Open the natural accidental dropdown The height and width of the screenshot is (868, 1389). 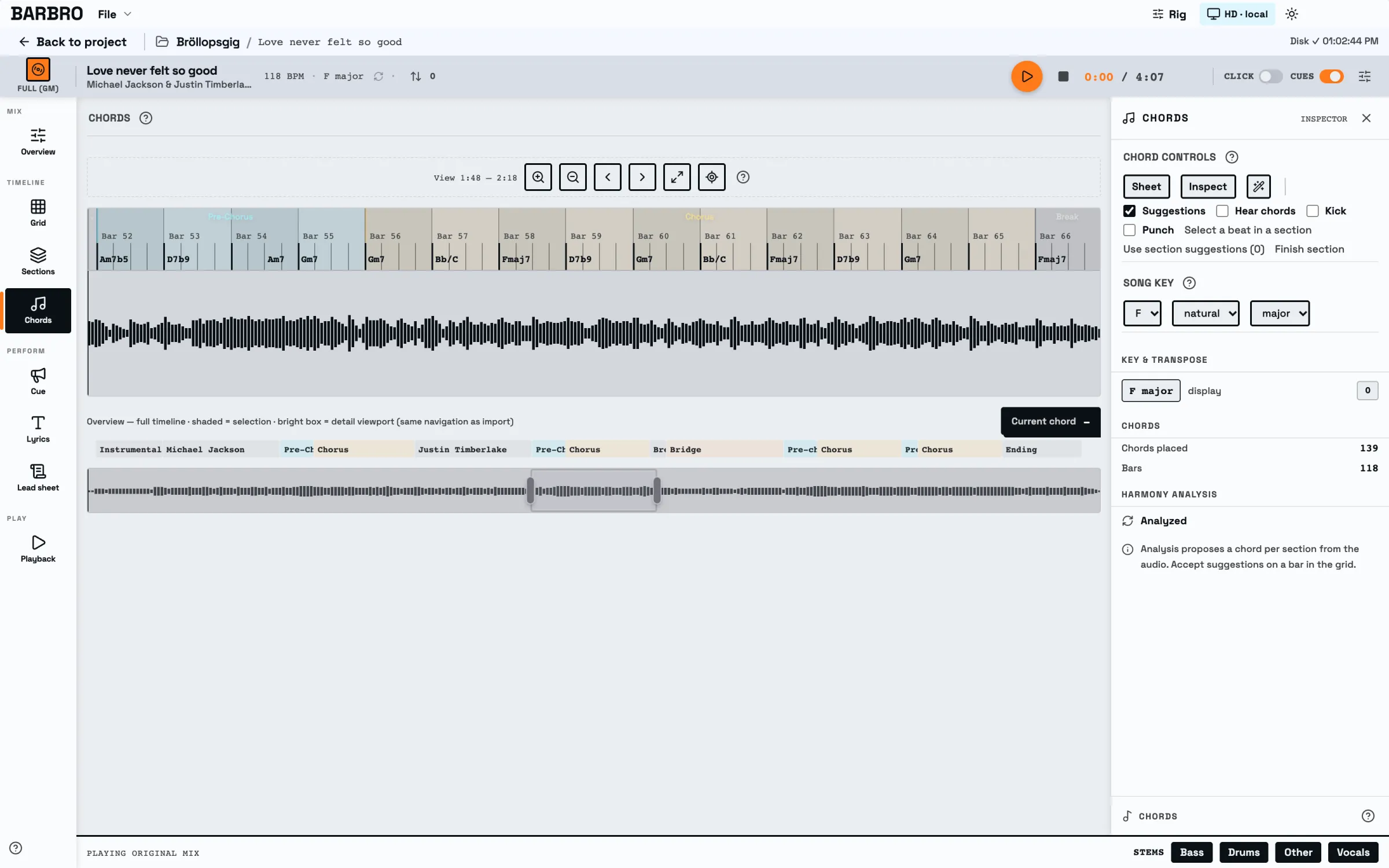pos(1206,313)
